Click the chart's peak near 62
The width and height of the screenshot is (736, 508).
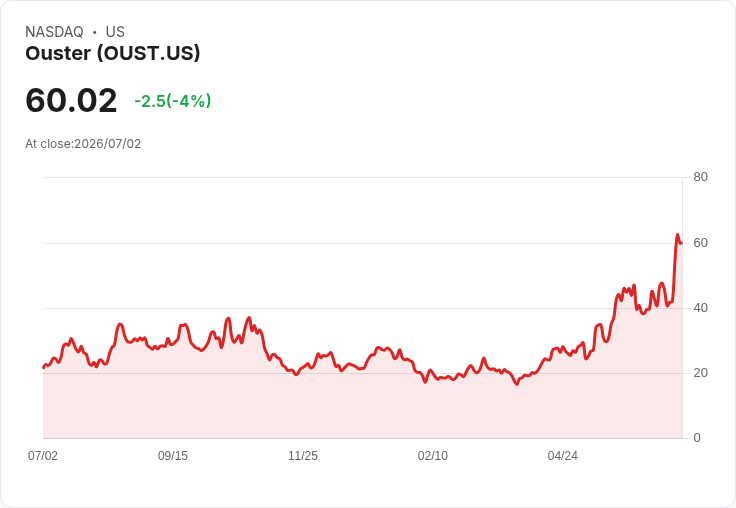677,235
